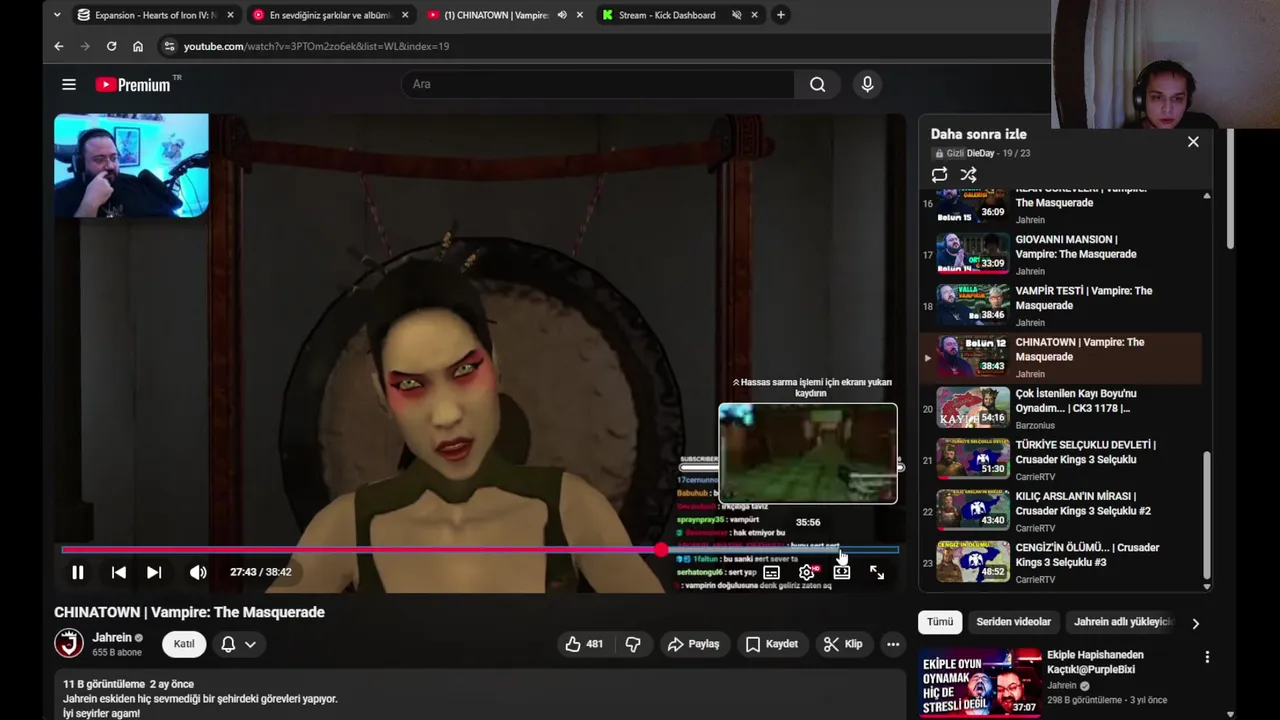Switch to Expansion - Hearts of Iron IV tab
The image size is (1280, 720).
[156, 15]
